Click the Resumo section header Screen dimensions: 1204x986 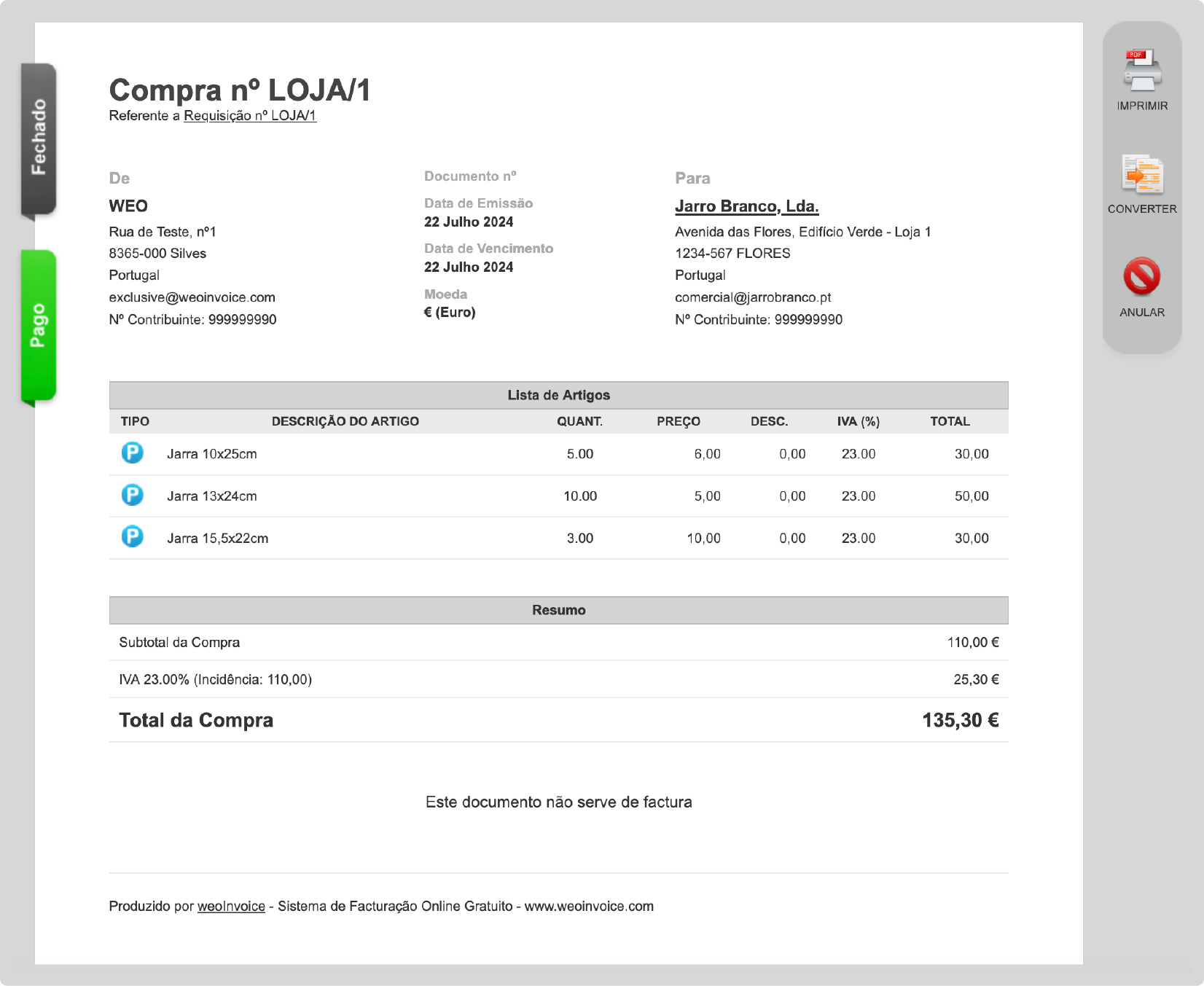coord(558,611)
